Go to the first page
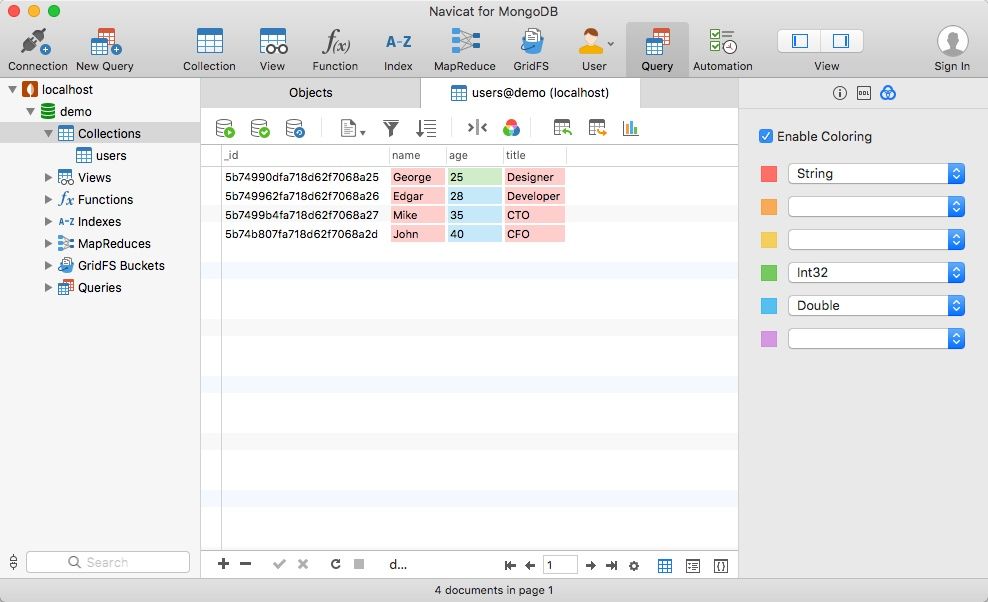The image size is (988, 602). [510, 565]
